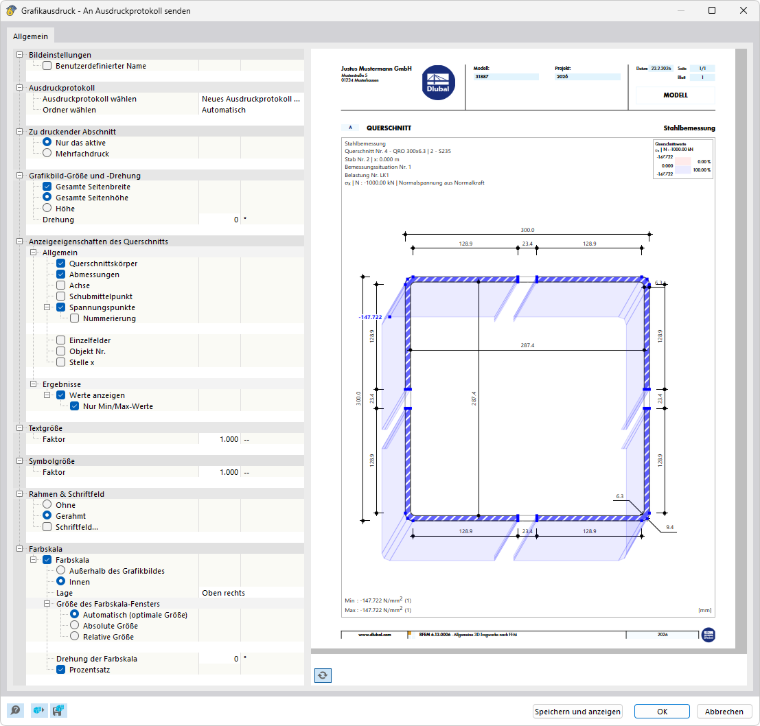The width and height of the screenshot is (760, 726).
Task: Collapse Anzeigeeigenschaften des Querschnitts section
Action: tap(19, 241)
